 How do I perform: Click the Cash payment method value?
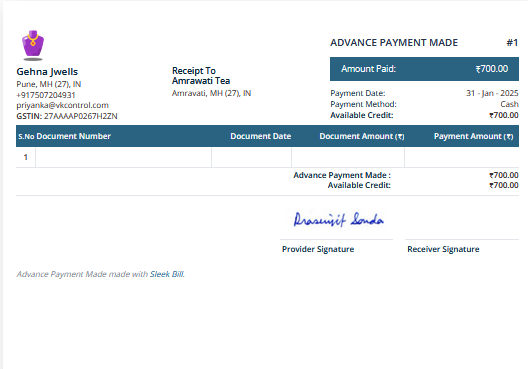(509, 104)
